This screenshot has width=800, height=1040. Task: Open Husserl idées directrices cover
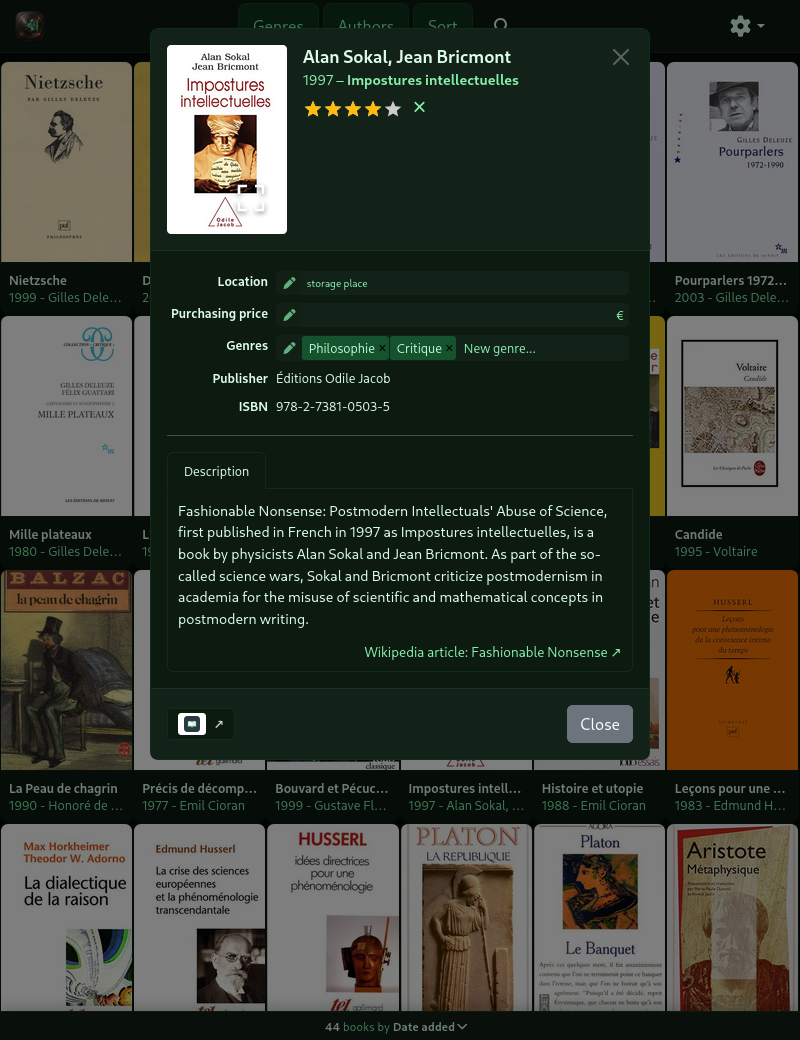(333, 918)
